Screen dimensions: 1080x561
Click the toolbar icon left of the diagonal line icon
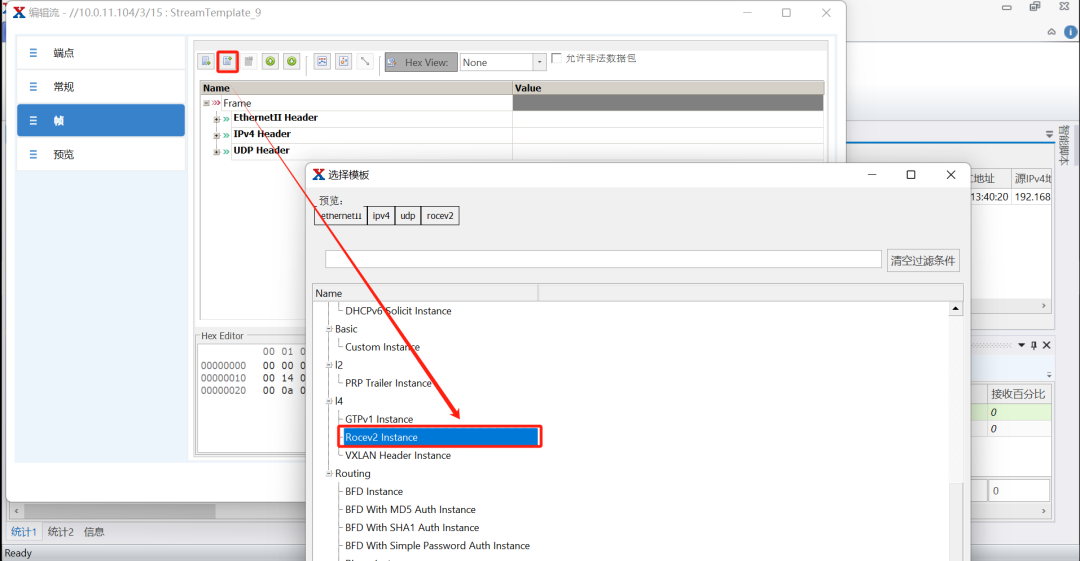click(343, 62)
